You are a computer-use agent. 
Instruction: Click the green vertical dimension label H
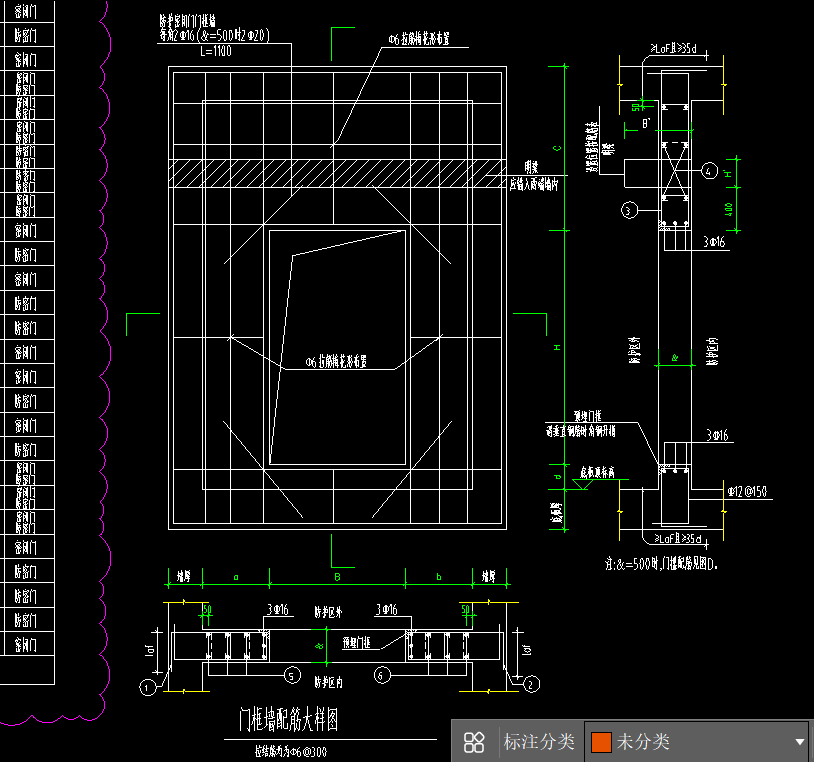tap(557, 347)
